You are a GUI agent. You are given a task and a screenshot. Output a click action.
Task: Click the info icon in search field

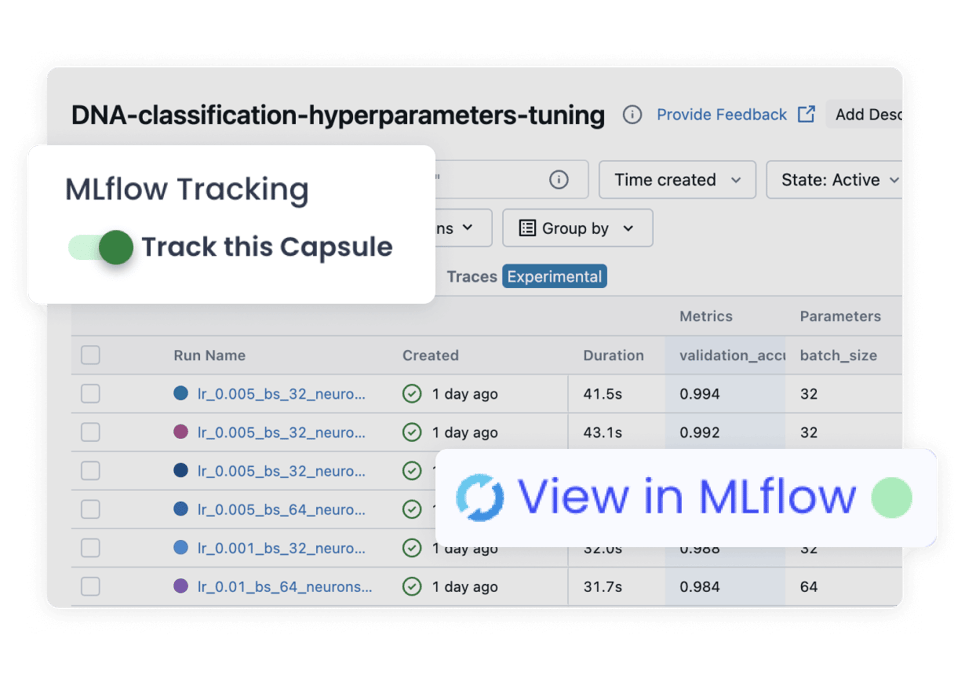pyautogui.click(x=559, y=180)
